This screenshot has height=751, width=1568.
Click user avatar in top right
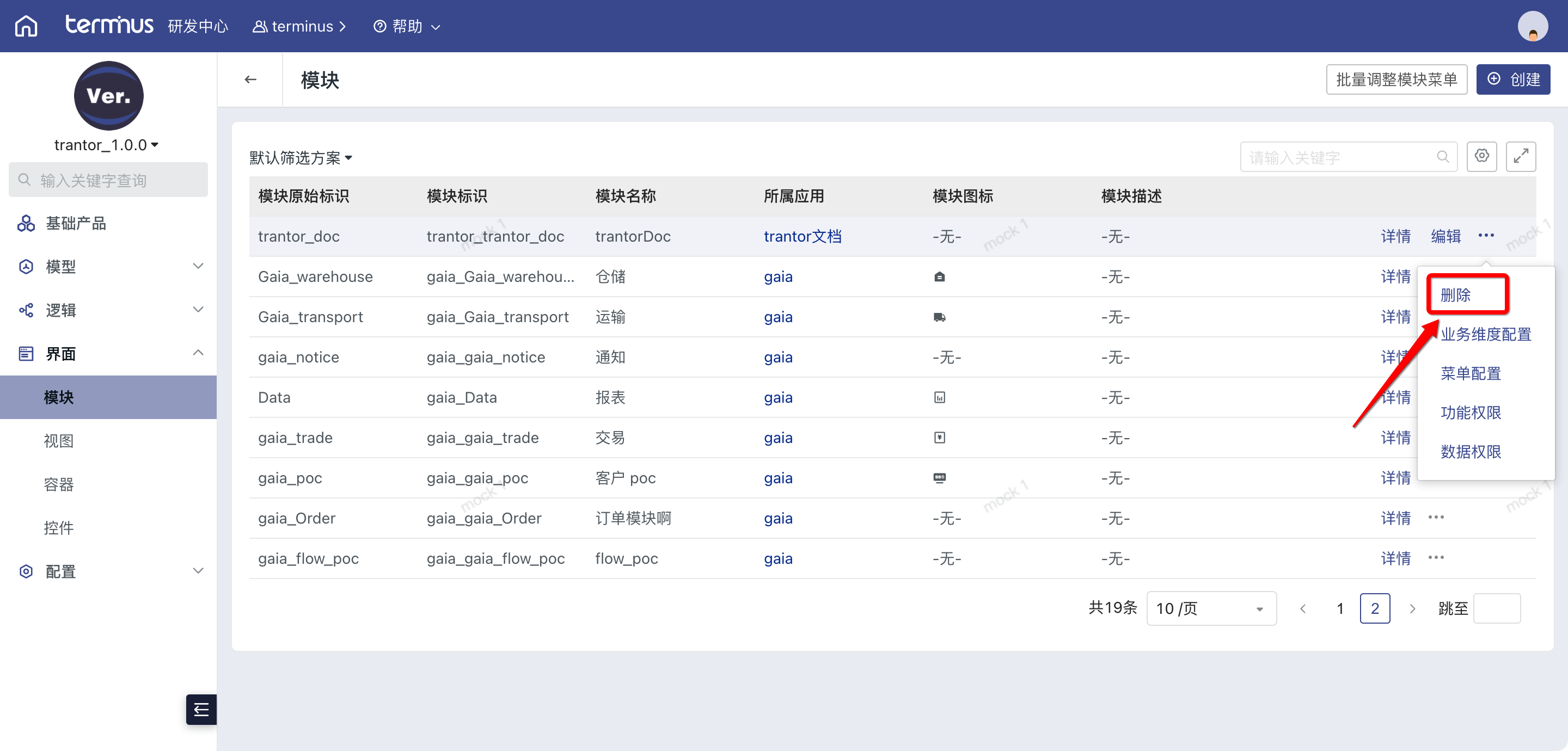(x=1532, y=27)
